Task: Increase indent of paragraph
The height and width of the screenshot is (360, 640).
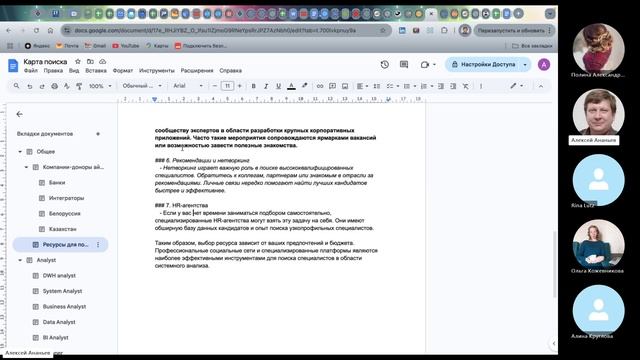Action: point(453,86)
